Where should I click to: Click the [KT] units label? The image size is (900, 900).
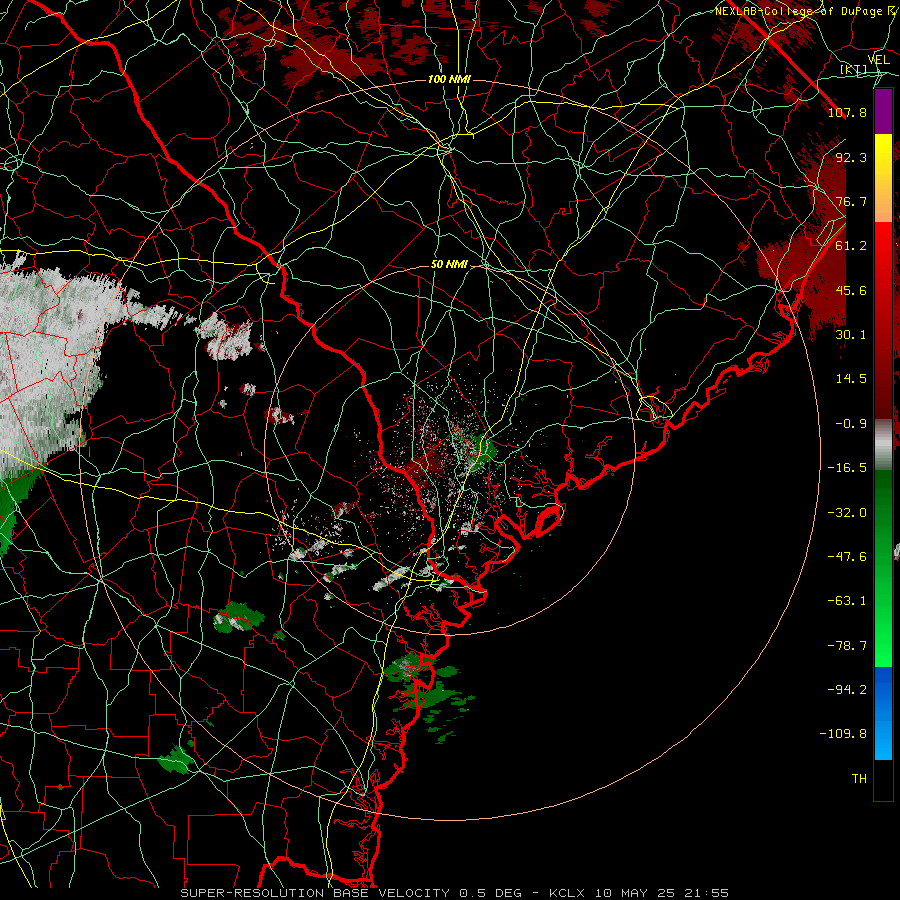(x=854, y=69)
